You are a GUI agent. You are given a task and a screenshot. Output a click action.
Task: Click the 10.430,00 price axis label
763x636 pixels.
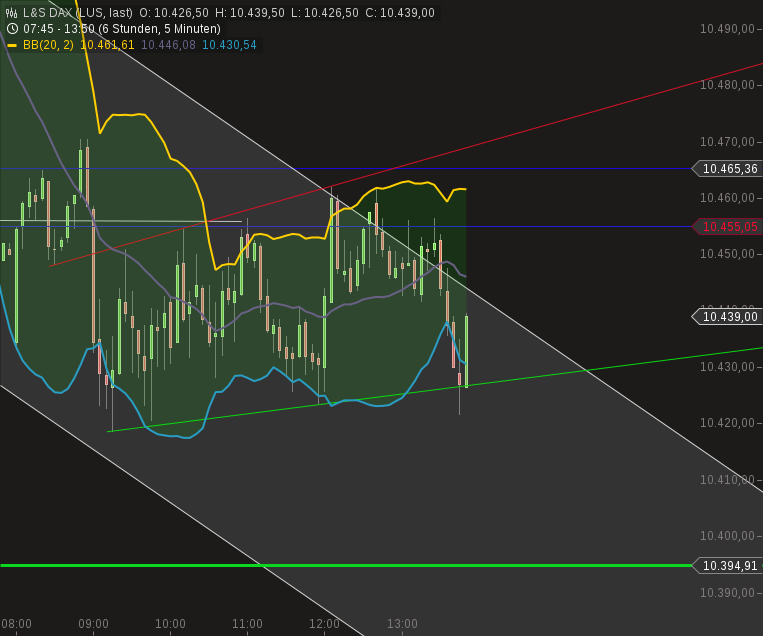[727, 366]
